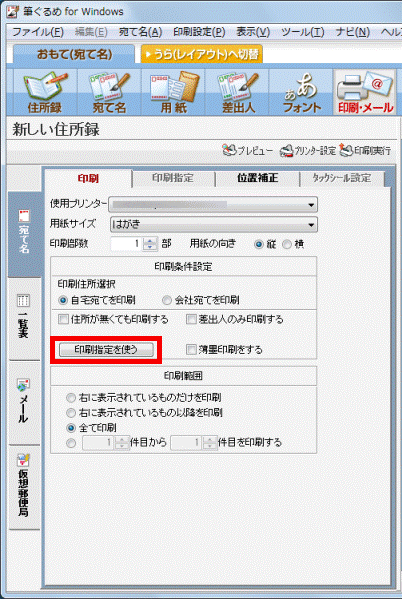Open the 一覧表 list side tab
402x599 pixels.
(x=24, y=319)
